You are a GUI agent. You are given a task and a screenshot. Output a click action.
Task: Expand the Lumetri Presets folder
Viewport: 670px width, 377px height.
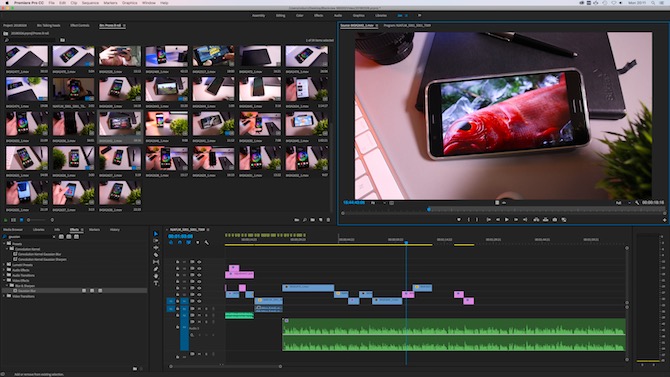point(4,265)
